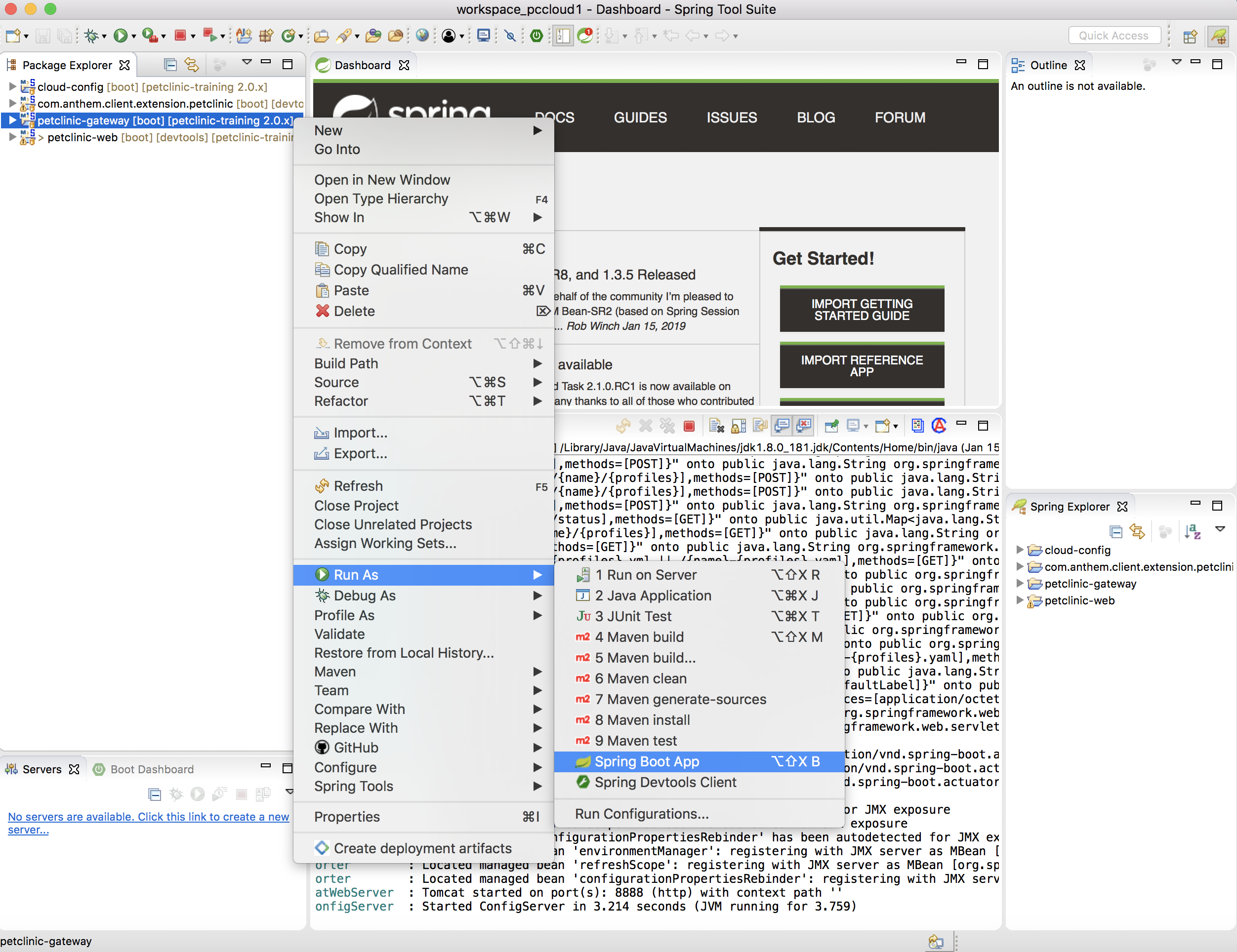Toggle Scroll Lock in the console toolbar
Viewport: 1237px width, 952px height.
coord(739,426)
